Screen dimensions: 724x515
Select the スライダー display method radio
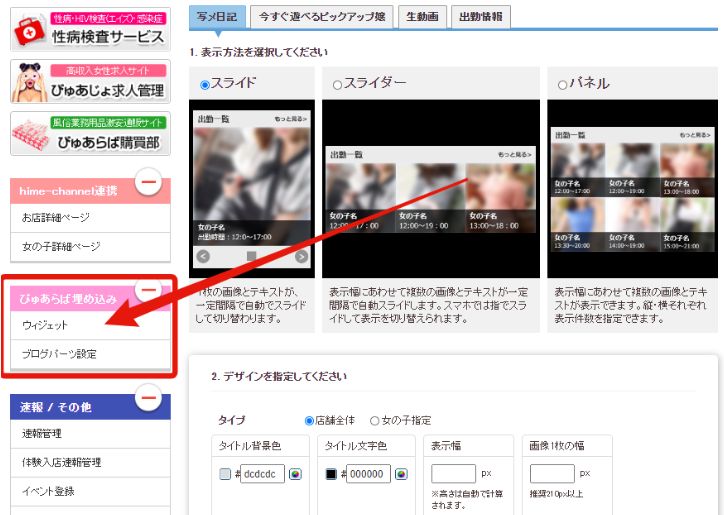pos(337,85)
